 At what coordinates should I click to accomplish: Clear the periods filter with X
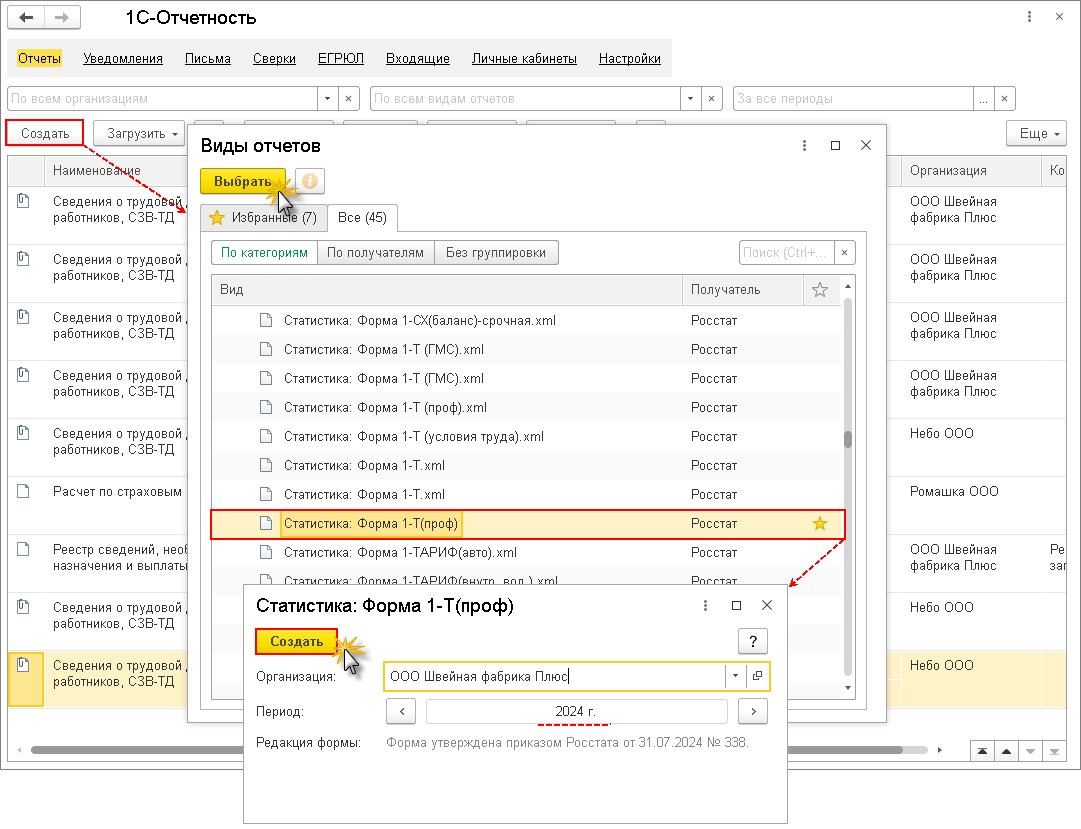point(1004,99)
